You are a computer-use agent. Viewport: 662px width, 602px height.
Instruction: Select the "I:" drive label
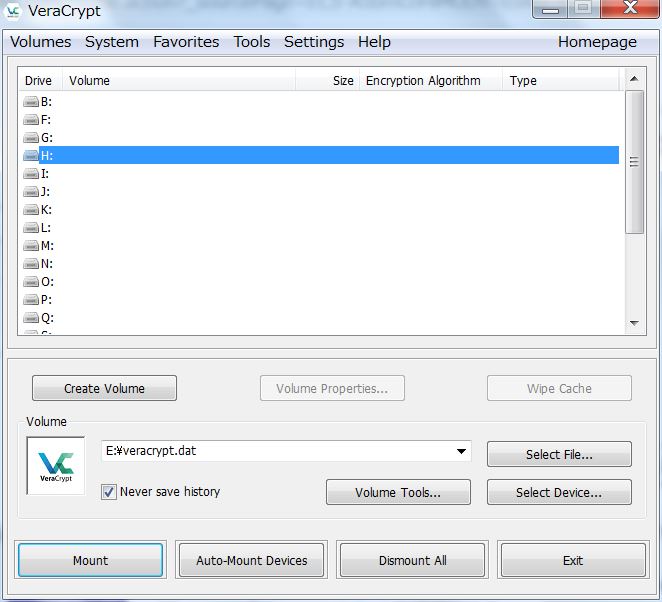(45, 174)
